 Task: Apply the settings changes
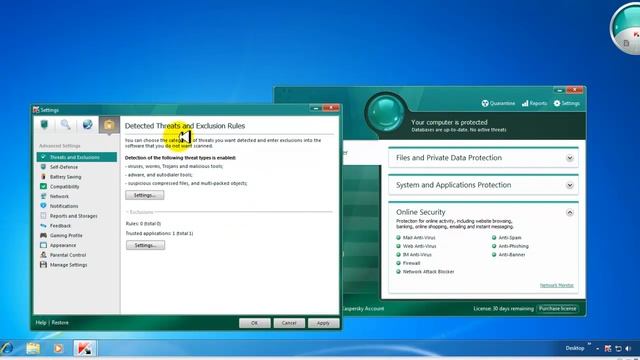click(323, 323)
